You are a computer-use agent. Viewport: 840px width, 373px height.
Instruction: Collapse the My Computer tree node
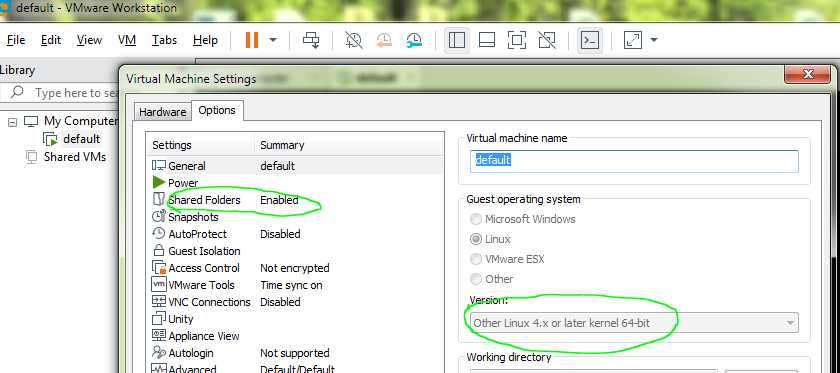tap(12, 122)
